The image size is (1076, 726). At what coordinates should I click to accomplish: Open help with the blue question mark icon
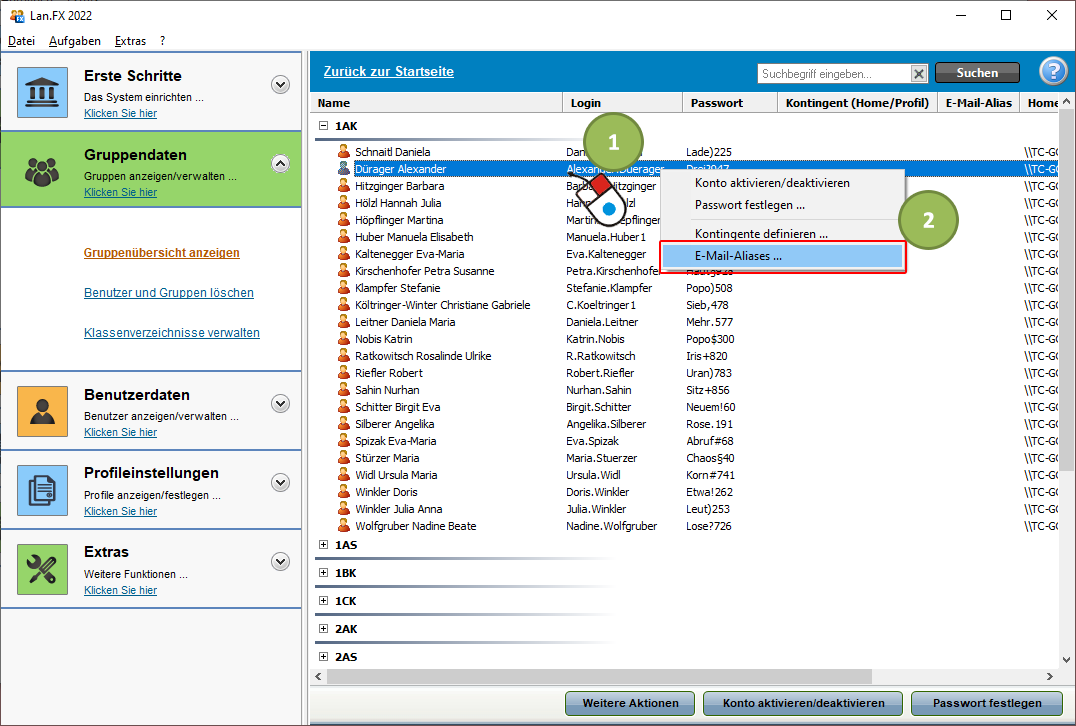[x=1053, y=72]
